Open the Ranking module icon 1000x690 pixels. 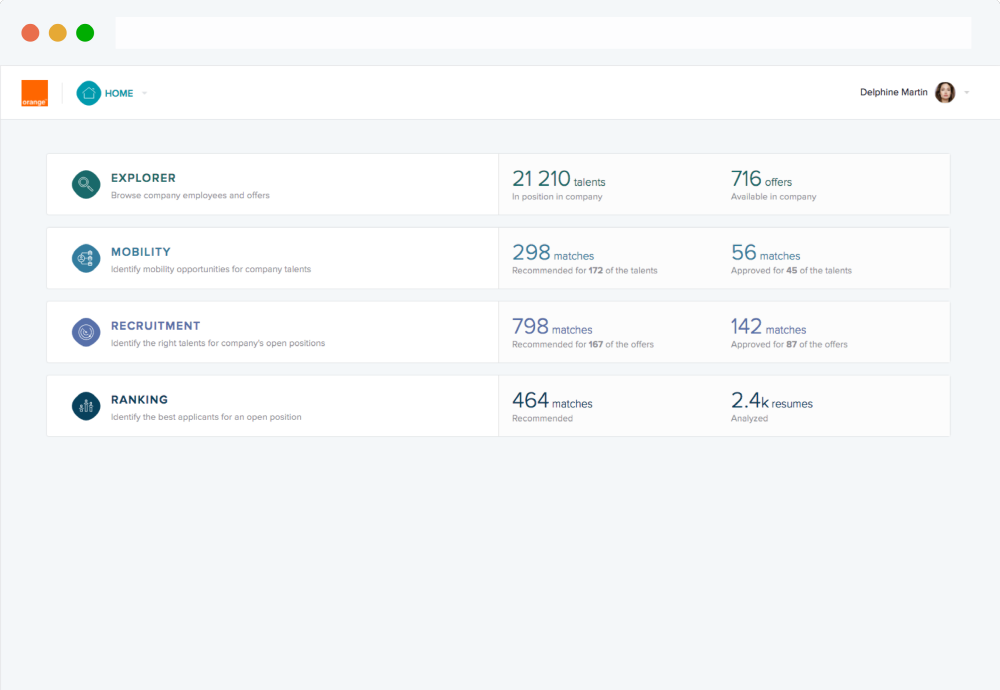pyautogui.click(x=86, y=406)
